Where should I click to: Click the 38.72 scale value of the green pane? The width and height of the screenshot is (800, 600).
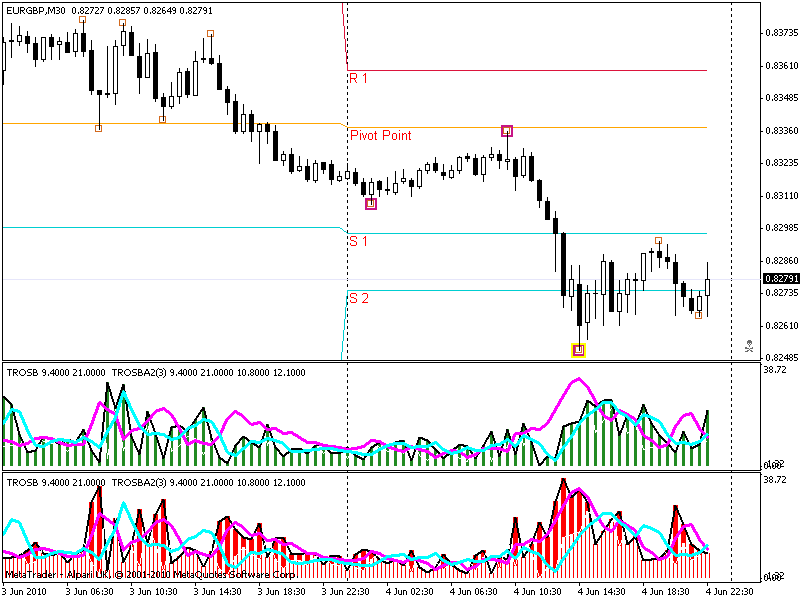pos(774,370)
